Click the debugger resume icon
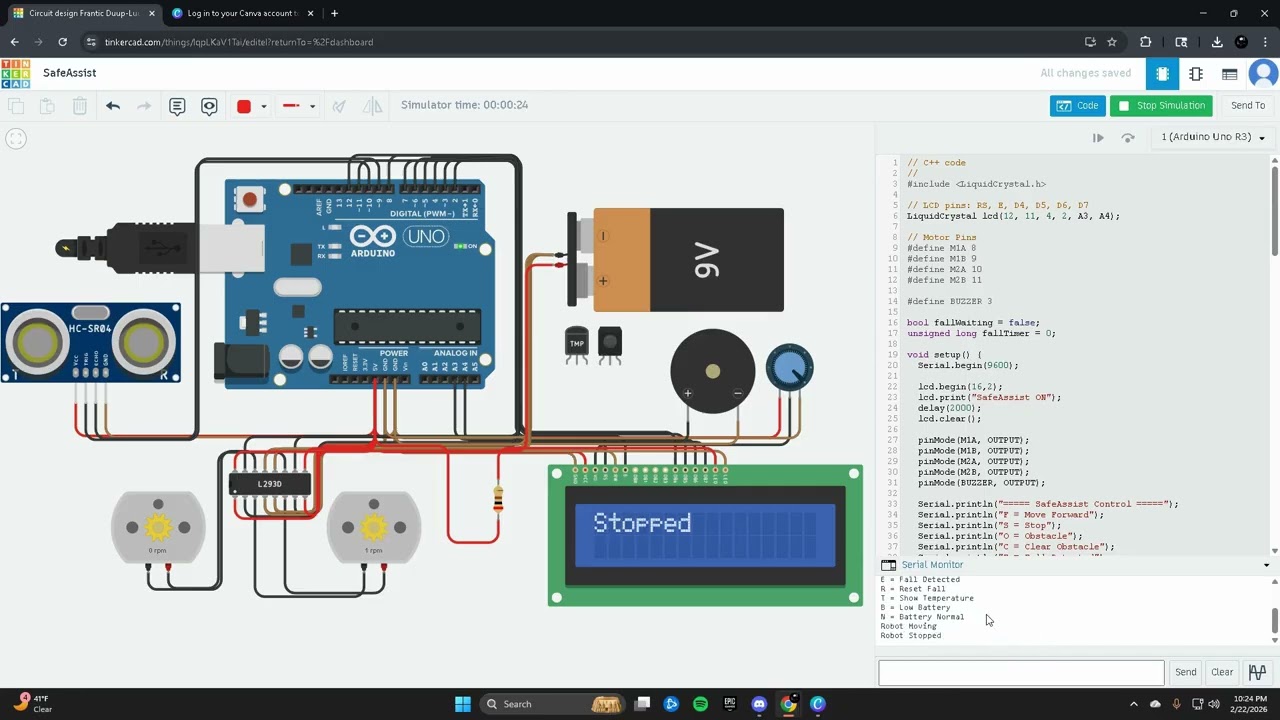This screenshot has width=1280, height=720. (x=1098, y=138)
